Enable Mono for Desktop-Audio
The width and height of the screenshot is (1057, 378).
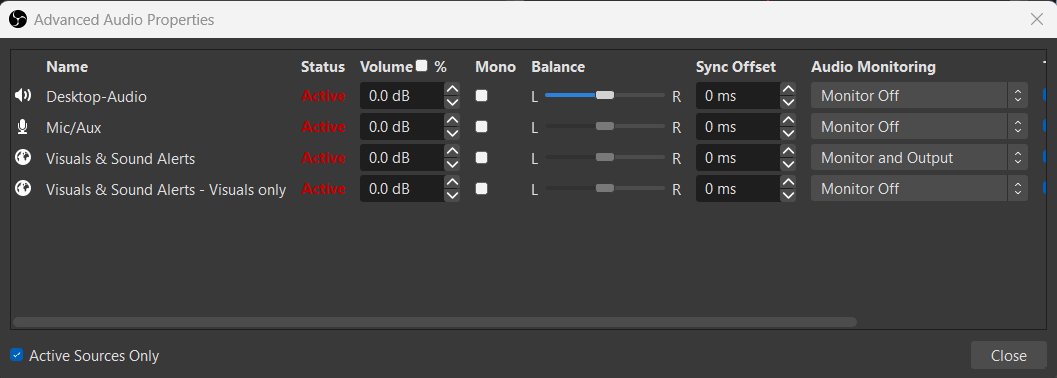coord(481,96)
